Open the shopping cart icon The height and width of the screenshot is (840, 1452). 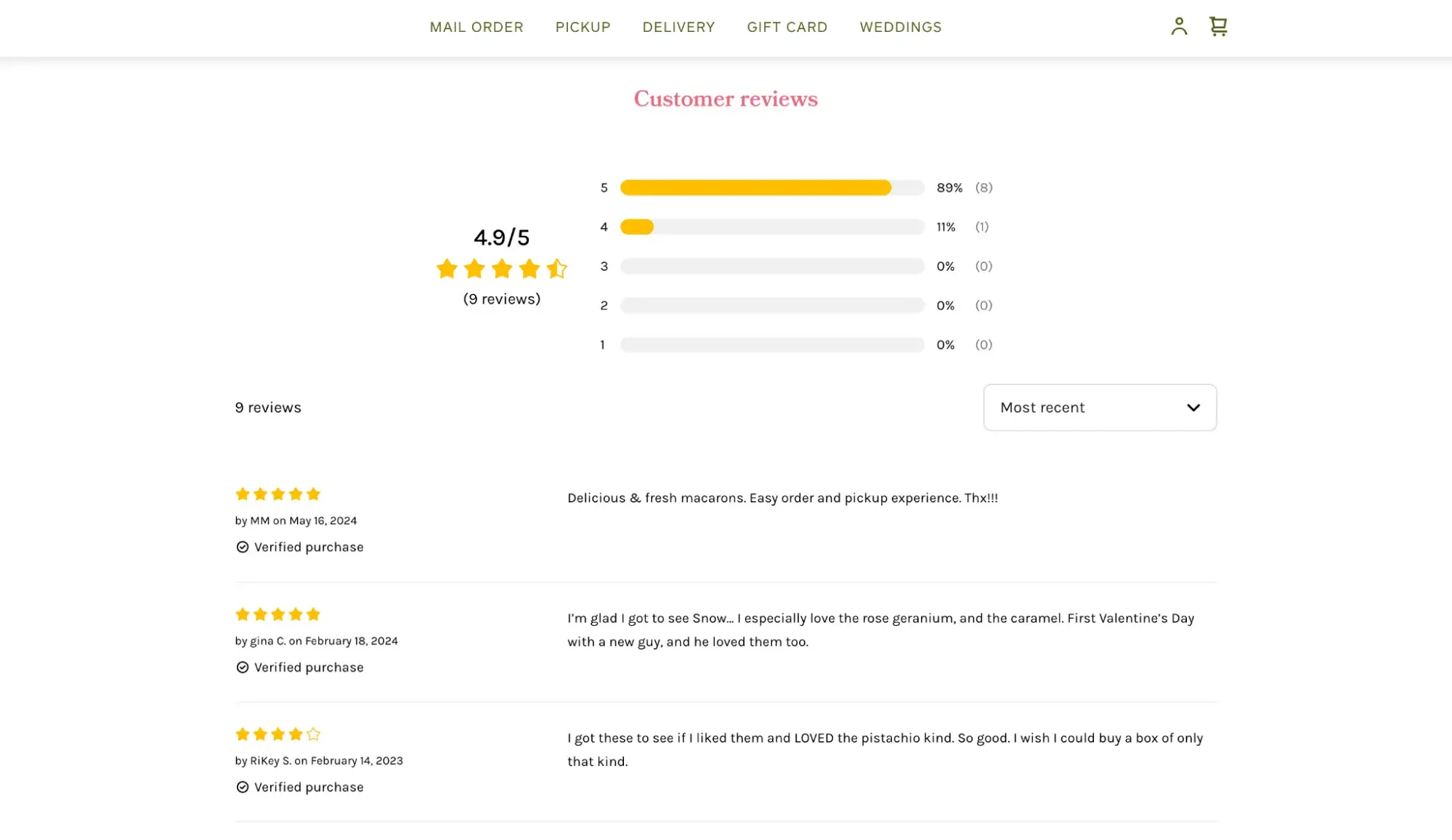(x=1218, y=27)
